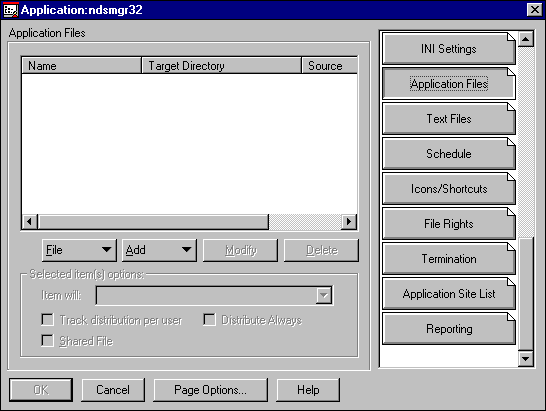Sort by the Target Directory column header

(221, 65)
